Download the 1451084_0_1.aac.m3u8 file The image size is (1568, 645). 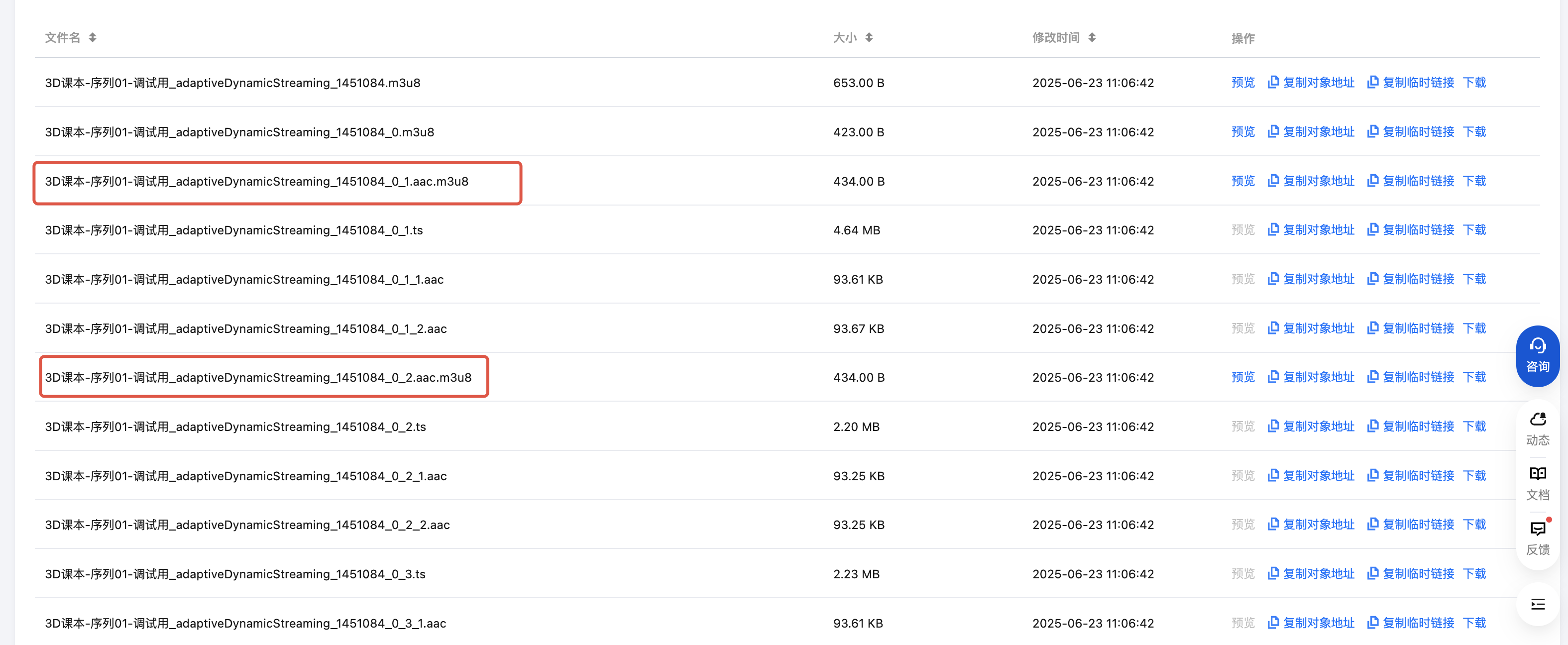coord(1473,181)
